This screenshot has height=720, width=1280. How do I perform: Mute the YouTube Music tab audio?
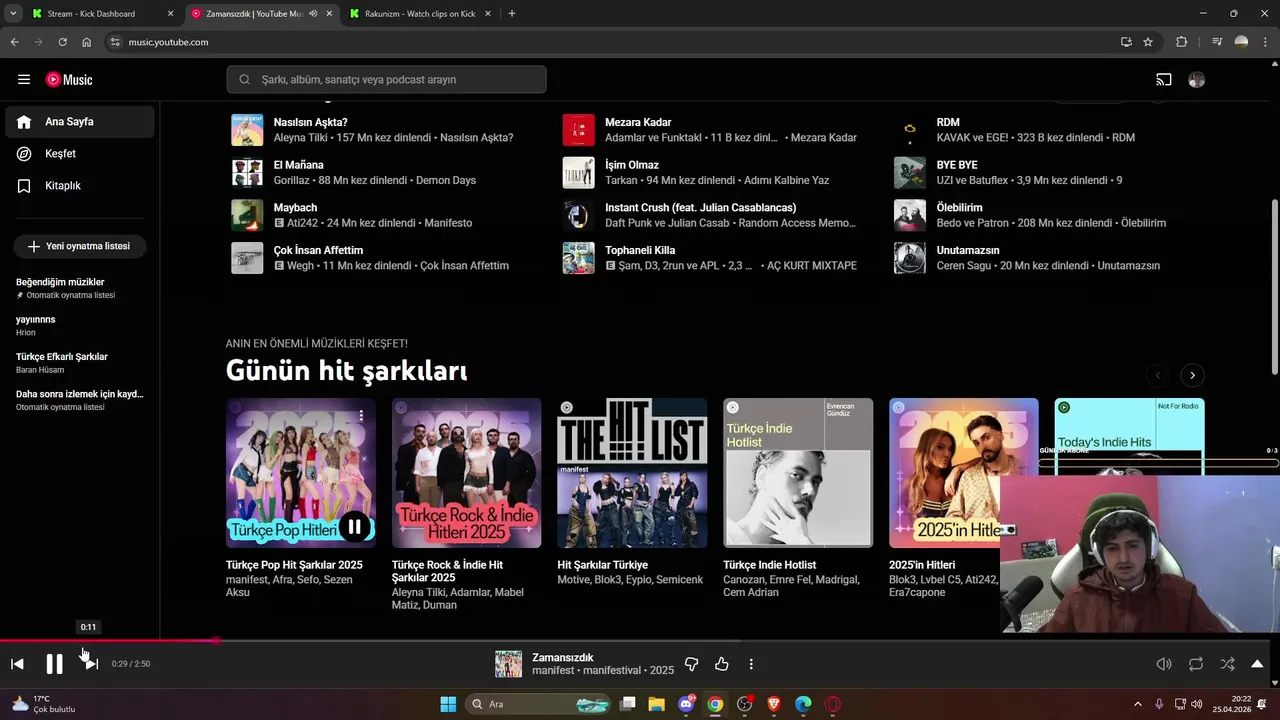(x=313, y=14)
